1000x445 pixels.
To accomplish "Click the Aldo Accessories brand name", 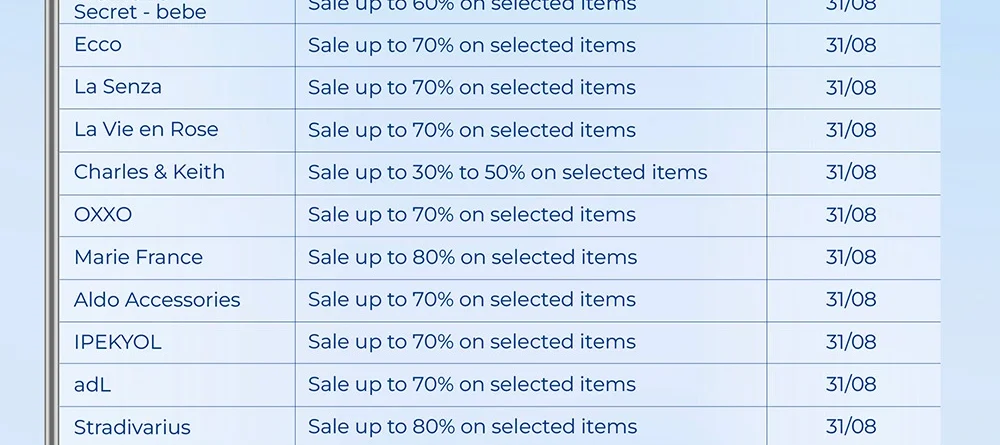I will (x=157, y=300).
